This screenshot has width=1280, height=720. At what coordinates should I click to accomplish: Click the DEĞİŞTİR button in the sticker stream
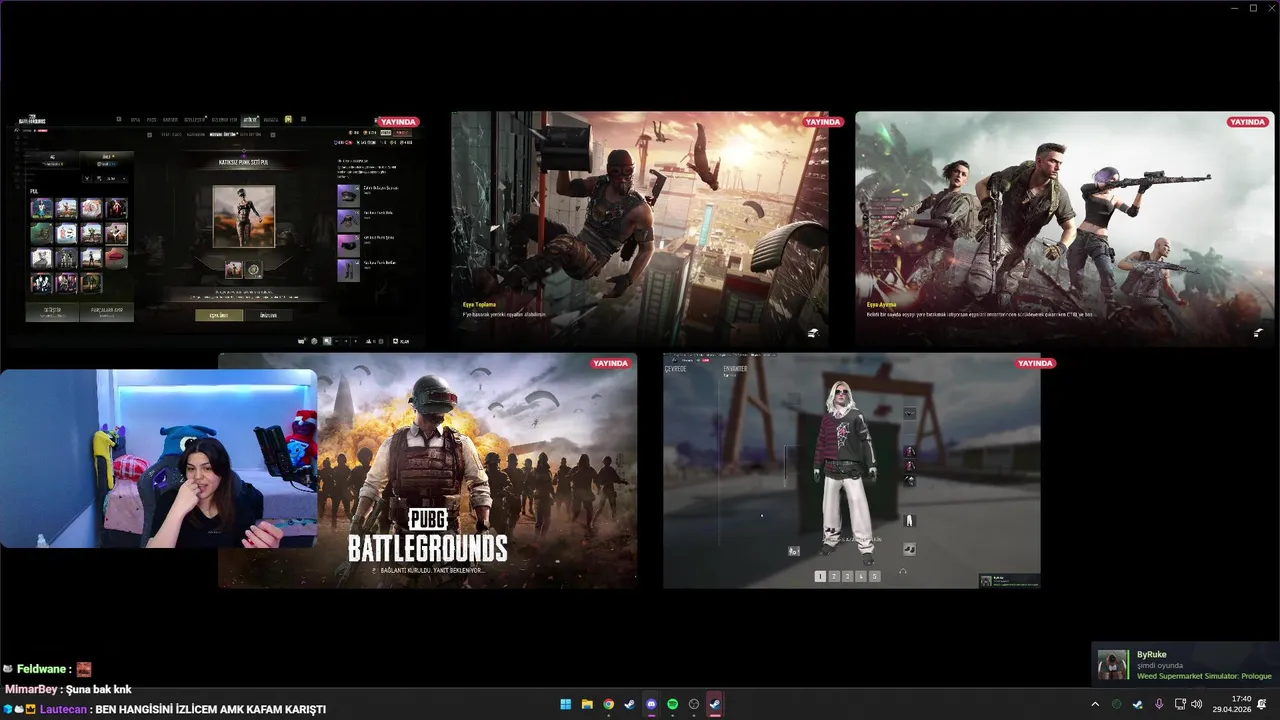click(x=52, y=312)
